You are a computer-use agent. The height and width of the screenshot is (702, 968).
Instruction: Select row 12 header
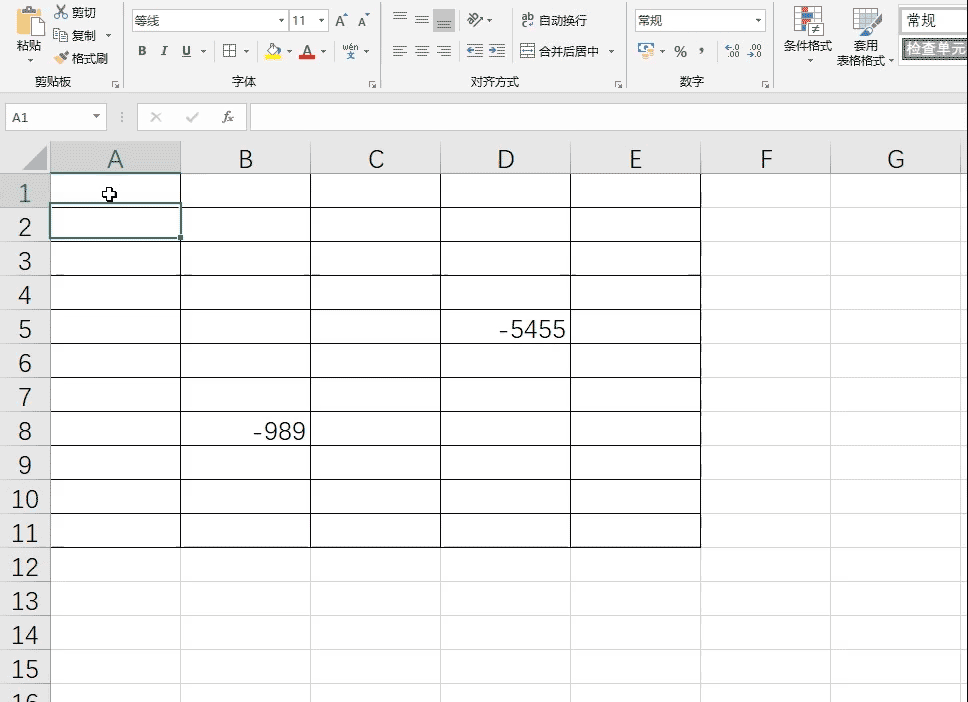(x=25, y=566)
